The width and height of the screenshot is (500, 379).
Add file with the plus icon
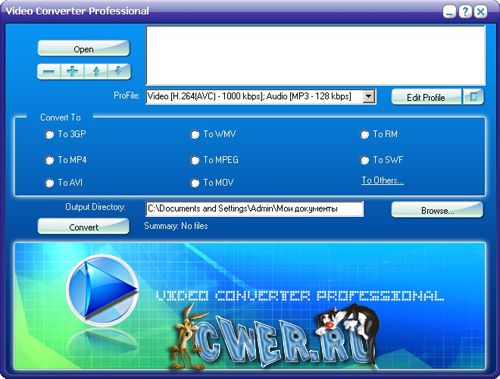[x=72, y=72]
